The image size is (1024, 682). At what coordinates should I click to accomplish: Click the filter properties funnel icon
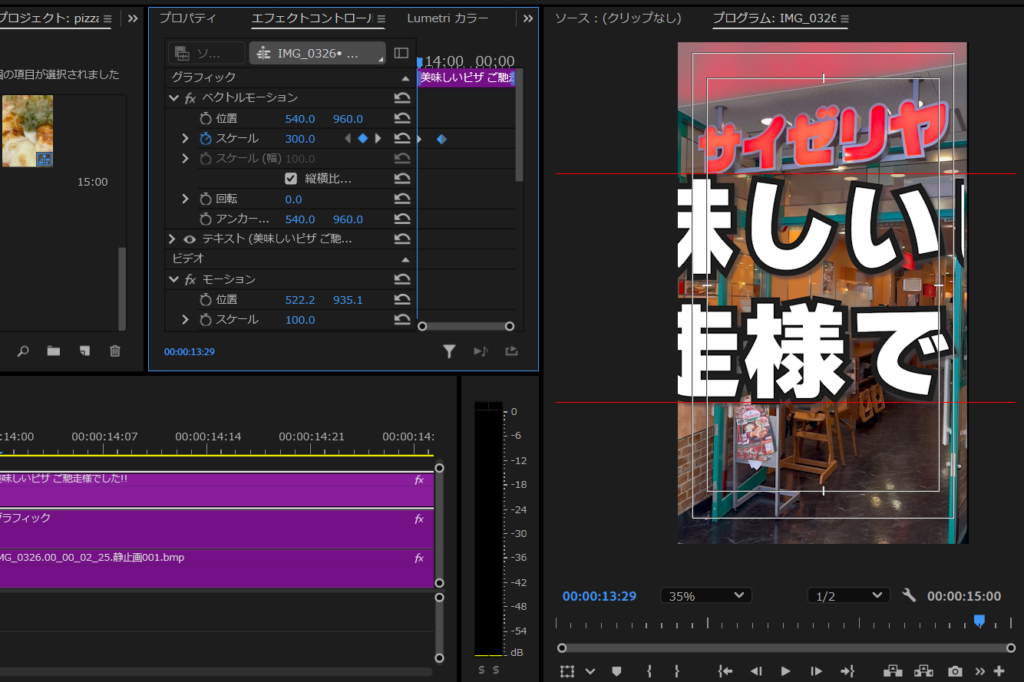[450, 351]
